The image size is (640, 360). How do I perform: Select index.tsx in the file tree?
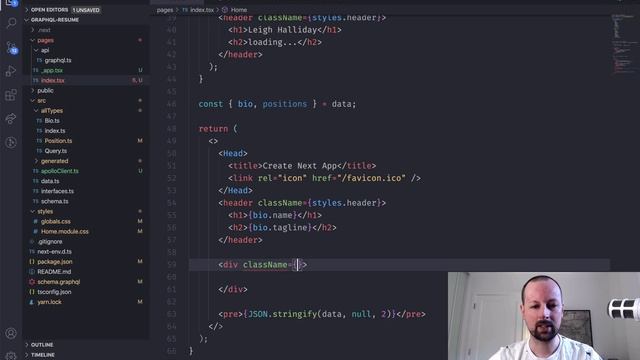[53, 80]
